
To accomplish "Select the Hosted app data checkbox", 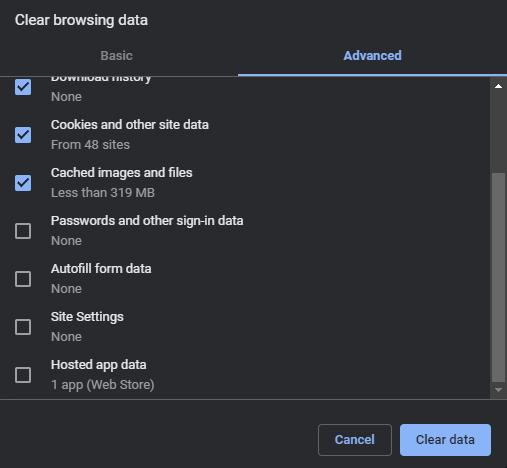I will pyautogui.click(x=23, y=375).
